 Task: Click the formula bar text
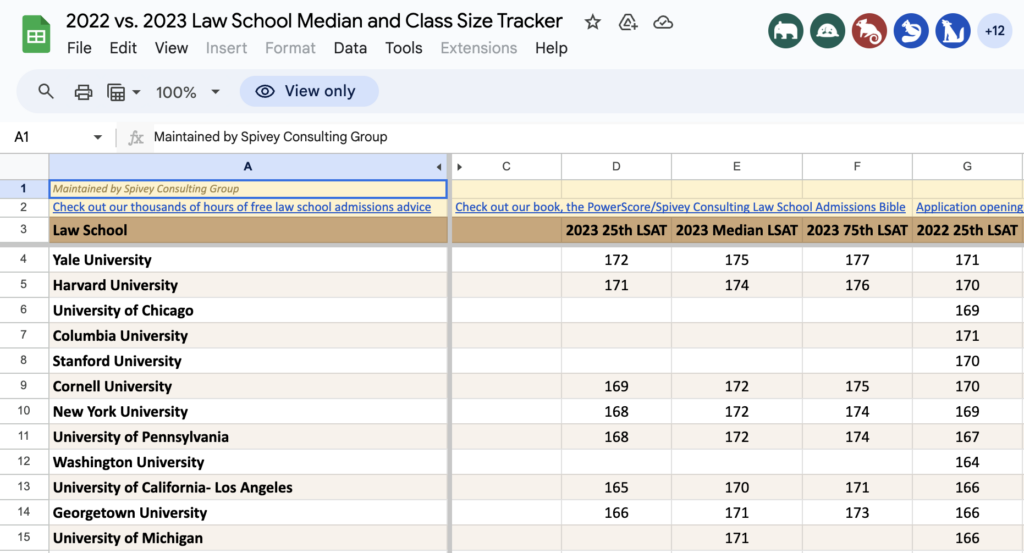pyautogui.click(x=270, y=137)
